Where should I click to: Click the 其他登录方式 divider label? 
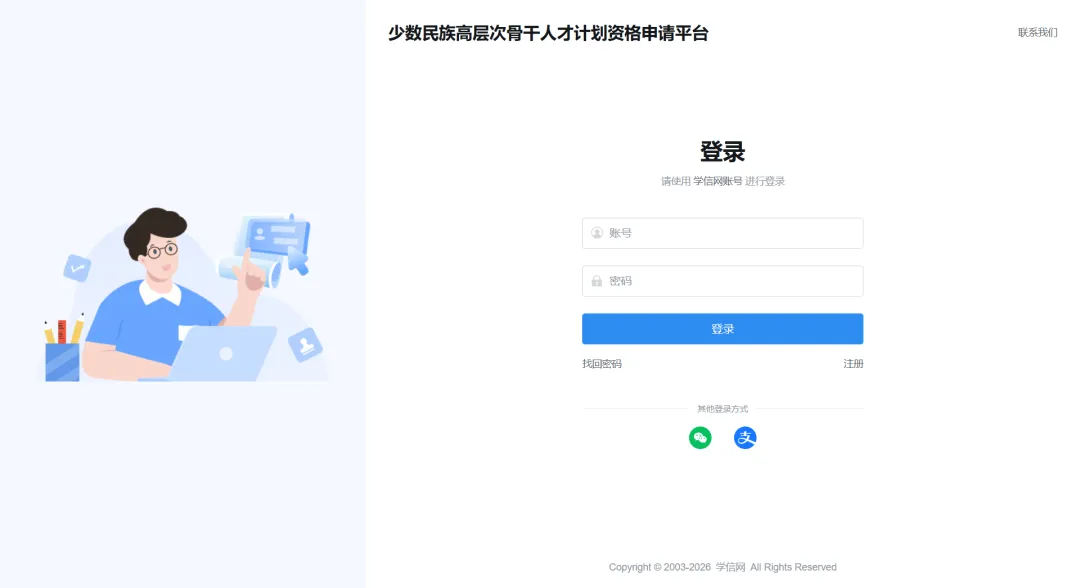722,409
